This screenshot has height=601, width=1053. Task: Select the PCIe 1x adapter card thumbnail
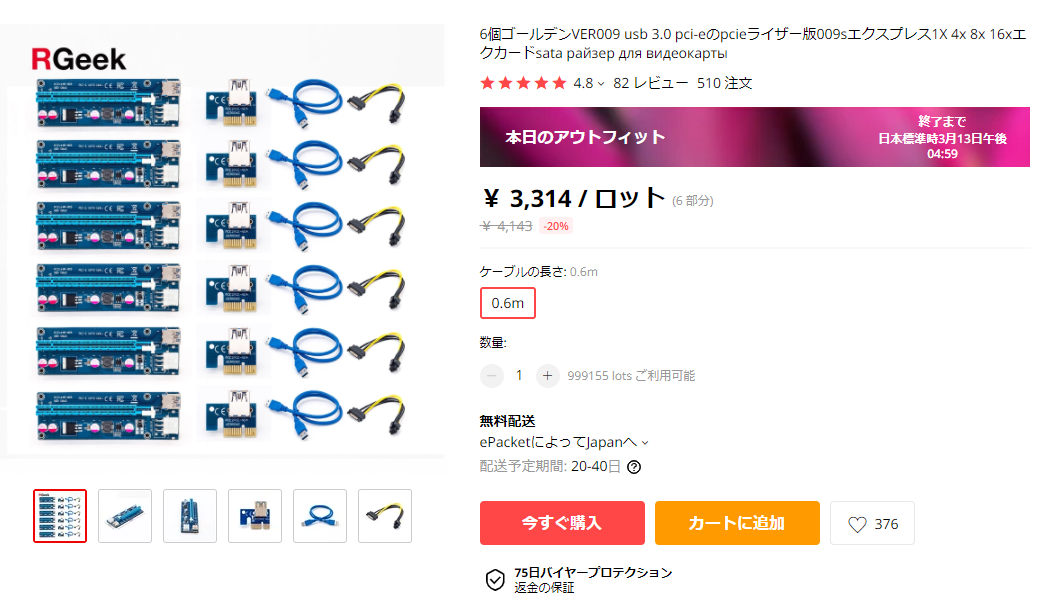coord(255,516)
